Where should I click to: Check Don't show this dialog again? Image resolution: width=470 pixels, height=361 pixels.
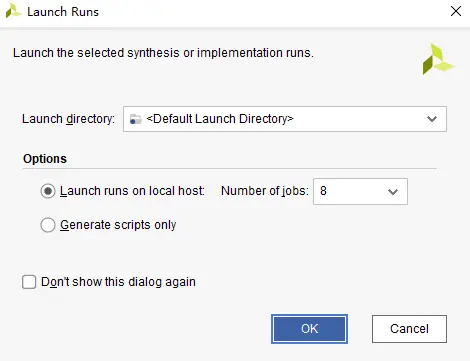tap(29, 282)
